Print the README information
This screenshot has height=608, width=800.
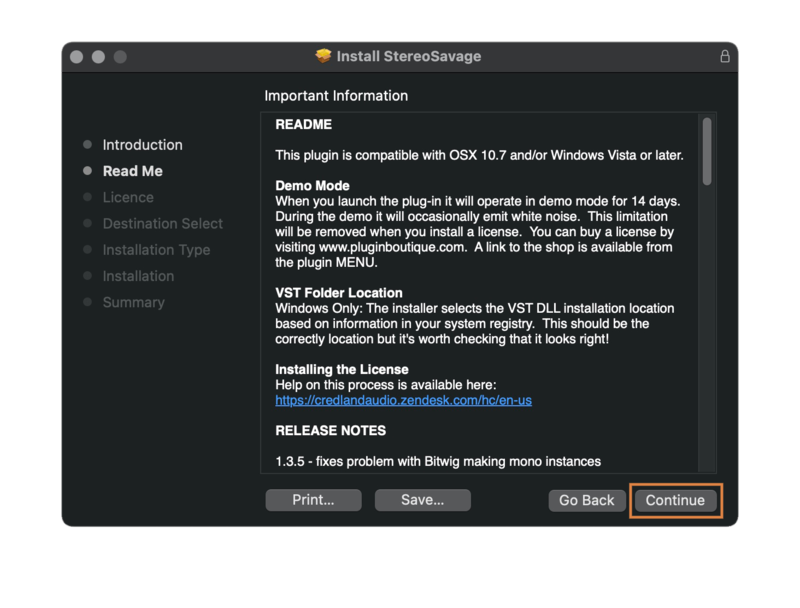(x=313, y=500)
